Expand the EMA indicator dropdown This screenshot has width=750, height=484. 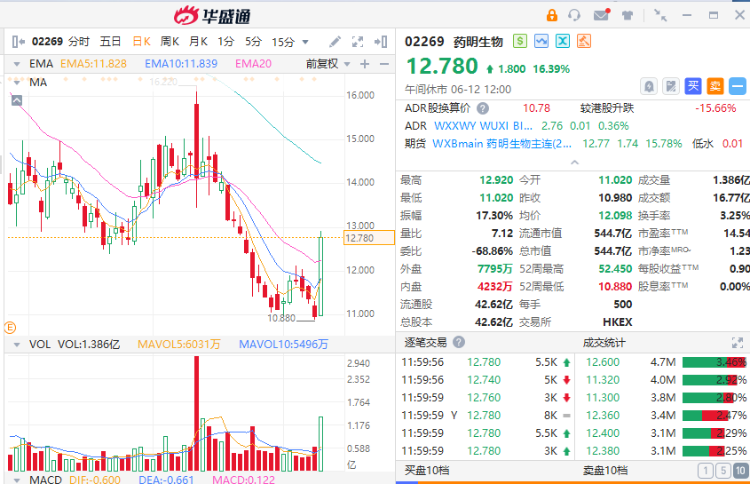(x=17, y=64)
